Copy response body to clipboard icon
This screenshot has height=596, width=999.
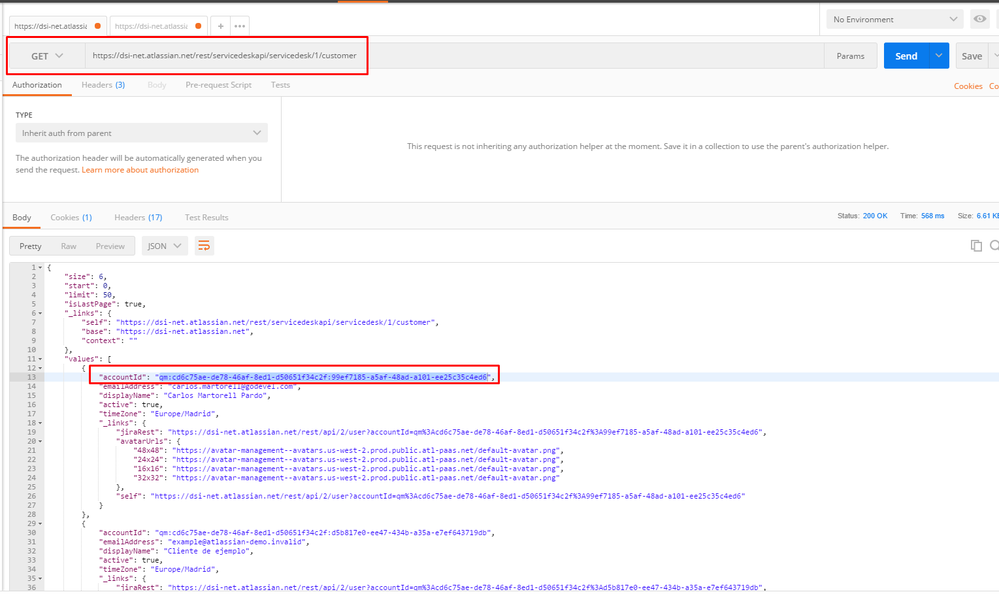[x=976, y=245]
